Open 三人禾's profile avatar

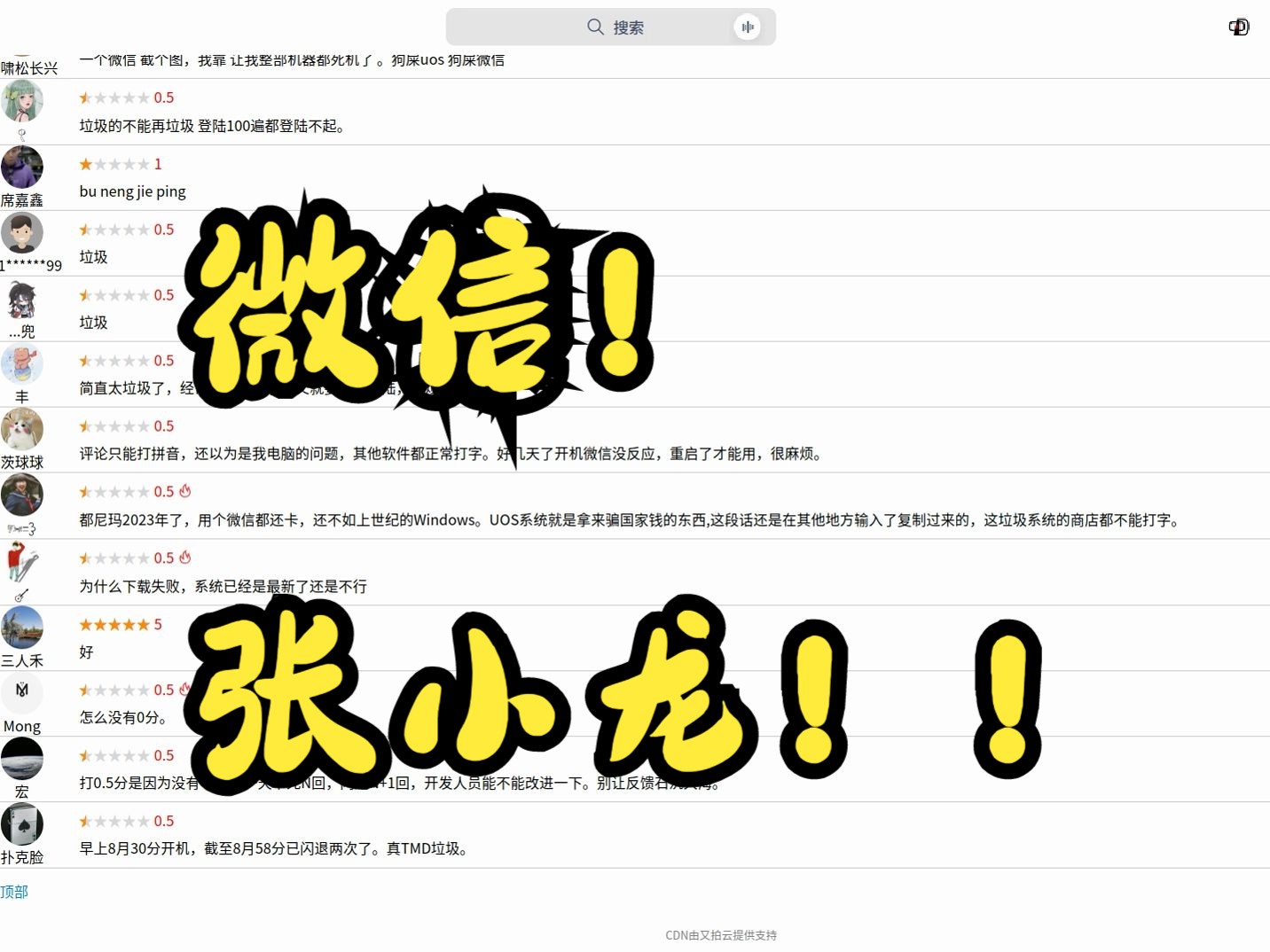coord(22,629)
